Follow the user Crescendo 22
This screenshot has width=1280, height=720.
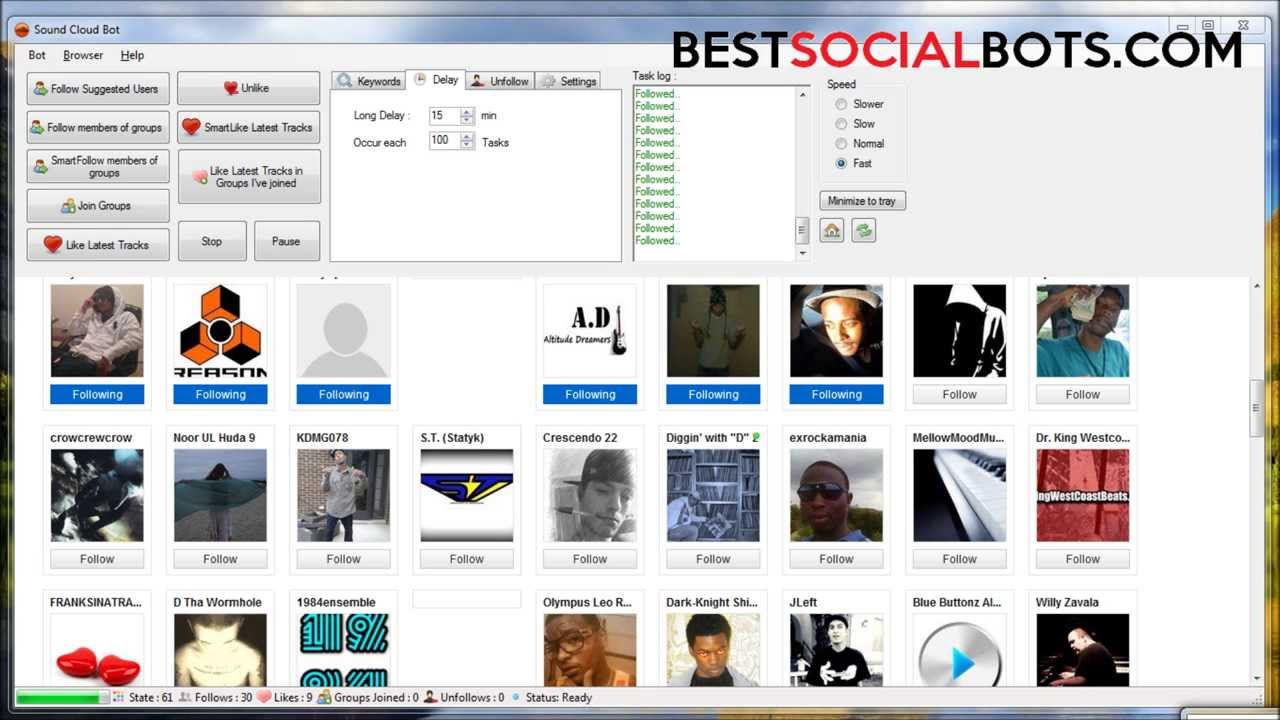590,559
